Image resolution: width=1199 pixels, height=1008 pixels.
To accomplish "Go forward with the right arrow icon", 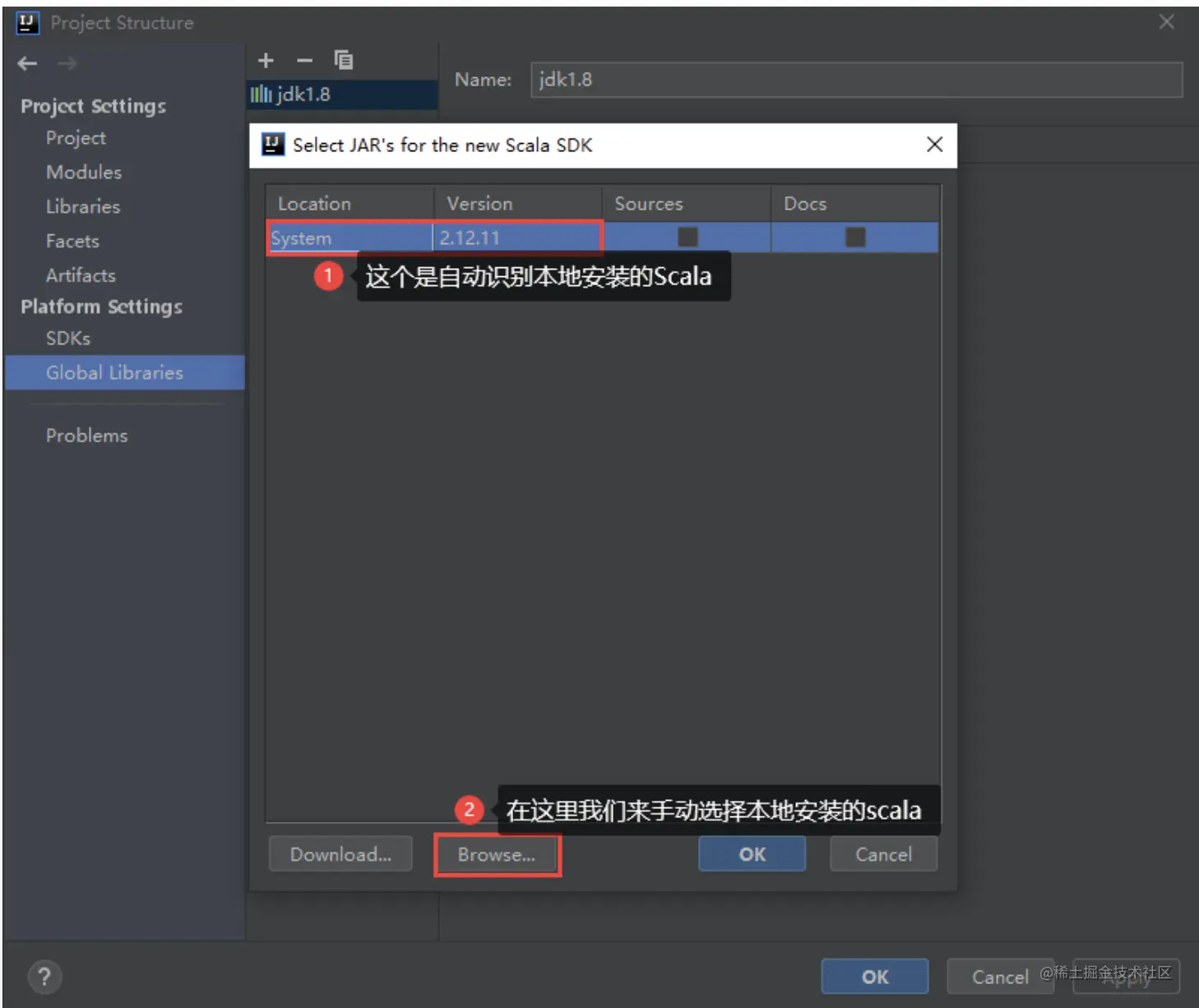I will point(67,63).
